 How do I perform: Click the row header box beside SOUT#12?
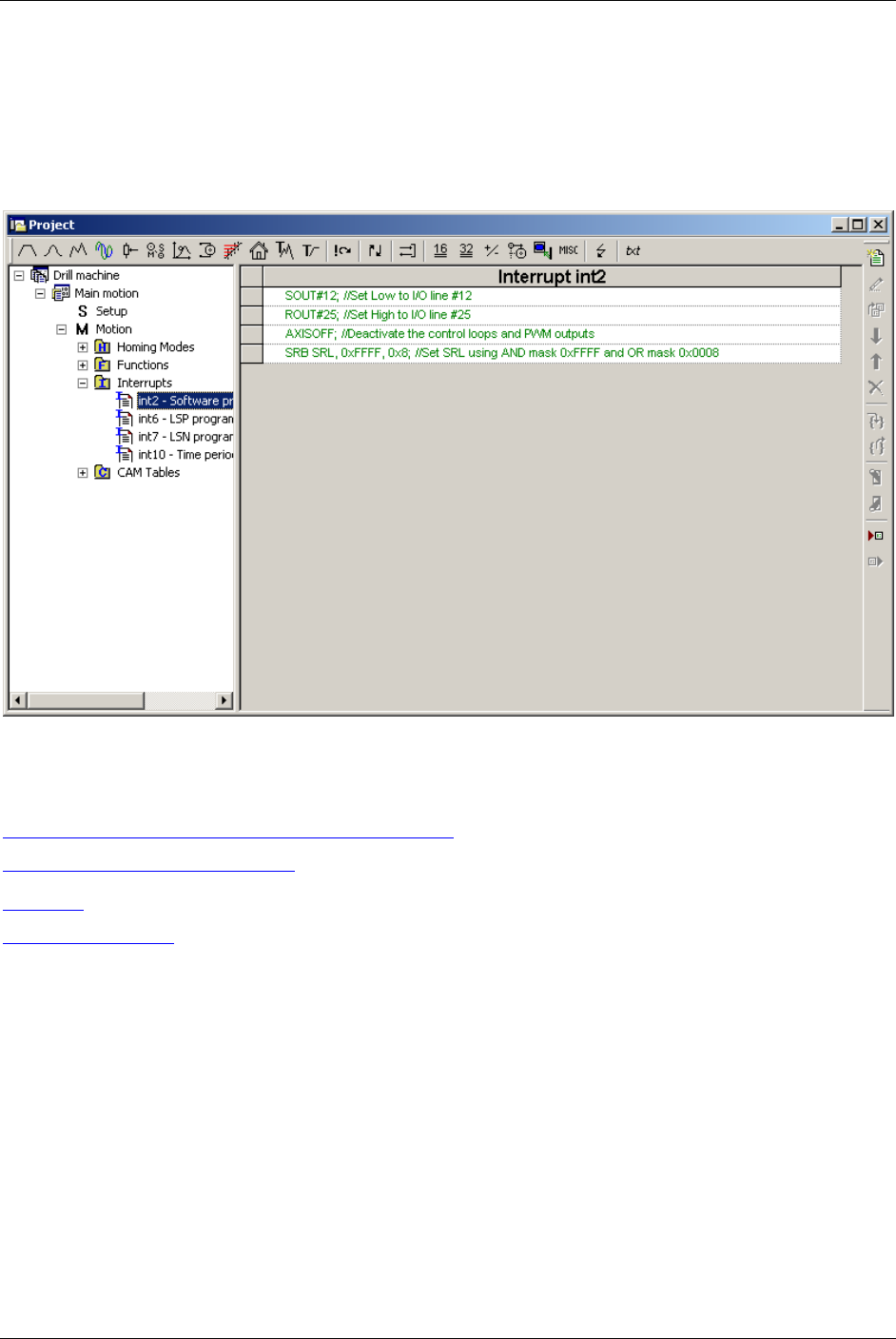click(252, 296)
